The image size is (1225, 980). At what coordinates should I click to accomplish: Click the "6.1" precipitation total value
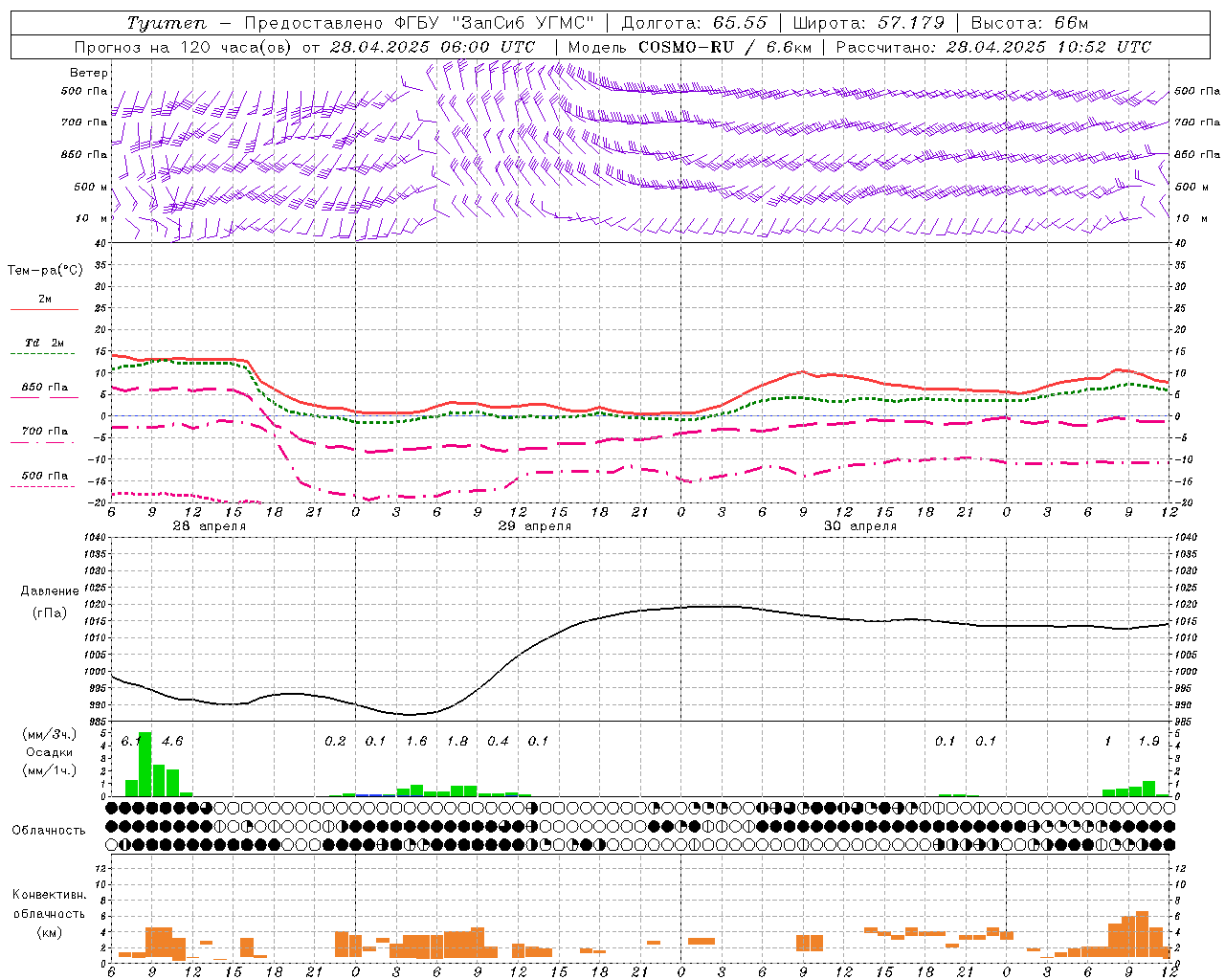click(x=131, y=742)
